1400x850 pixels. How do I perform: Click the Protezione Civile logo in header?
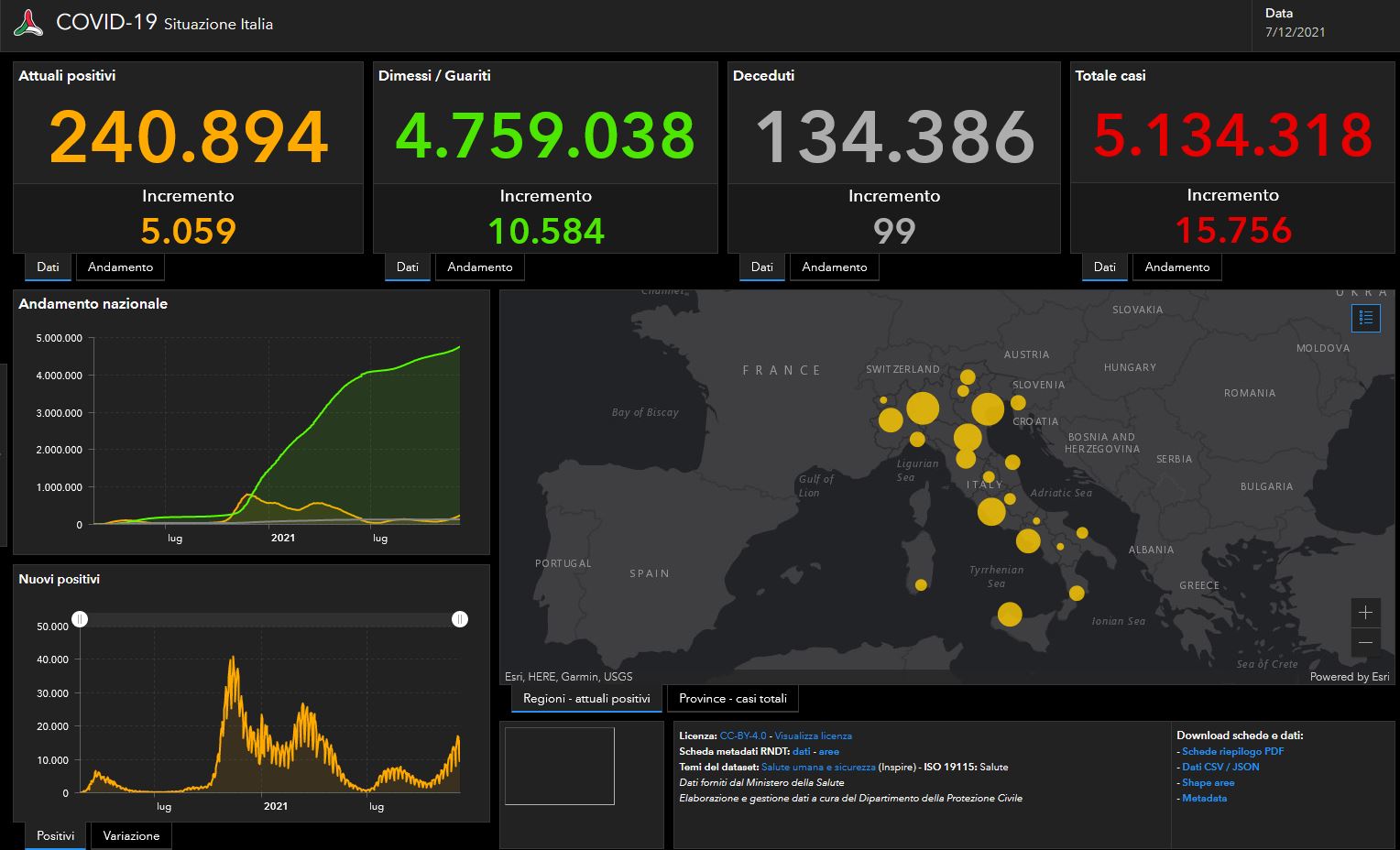tap(28, 23)
